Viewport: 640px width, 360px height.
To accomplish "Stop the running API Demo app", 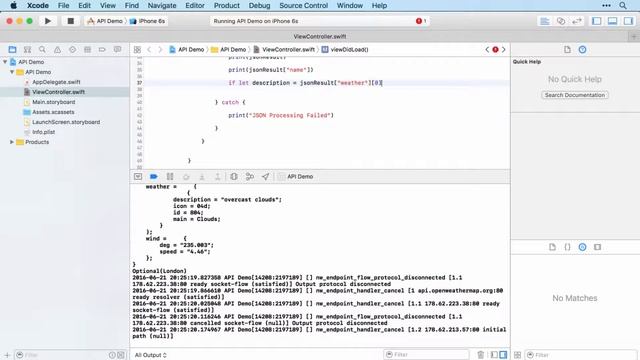I will point(71,21).
